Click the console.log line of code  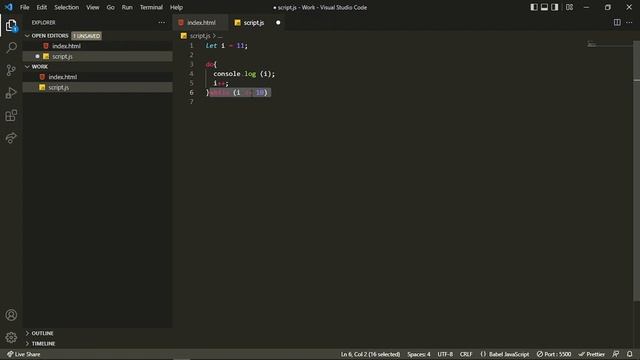pyautogui.click(x=244, y=74)
